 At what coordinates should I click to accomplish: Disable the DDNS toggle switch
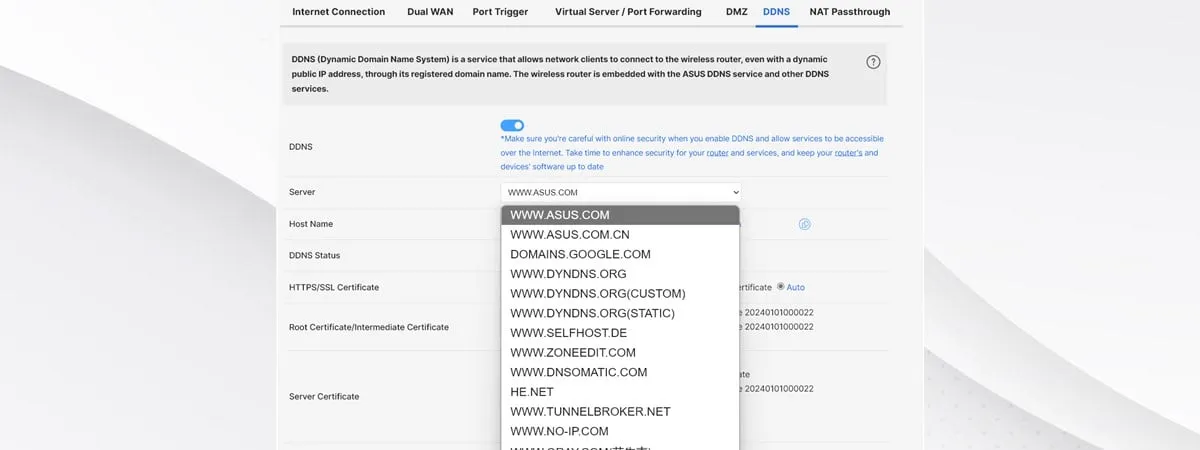coord(512,125)
